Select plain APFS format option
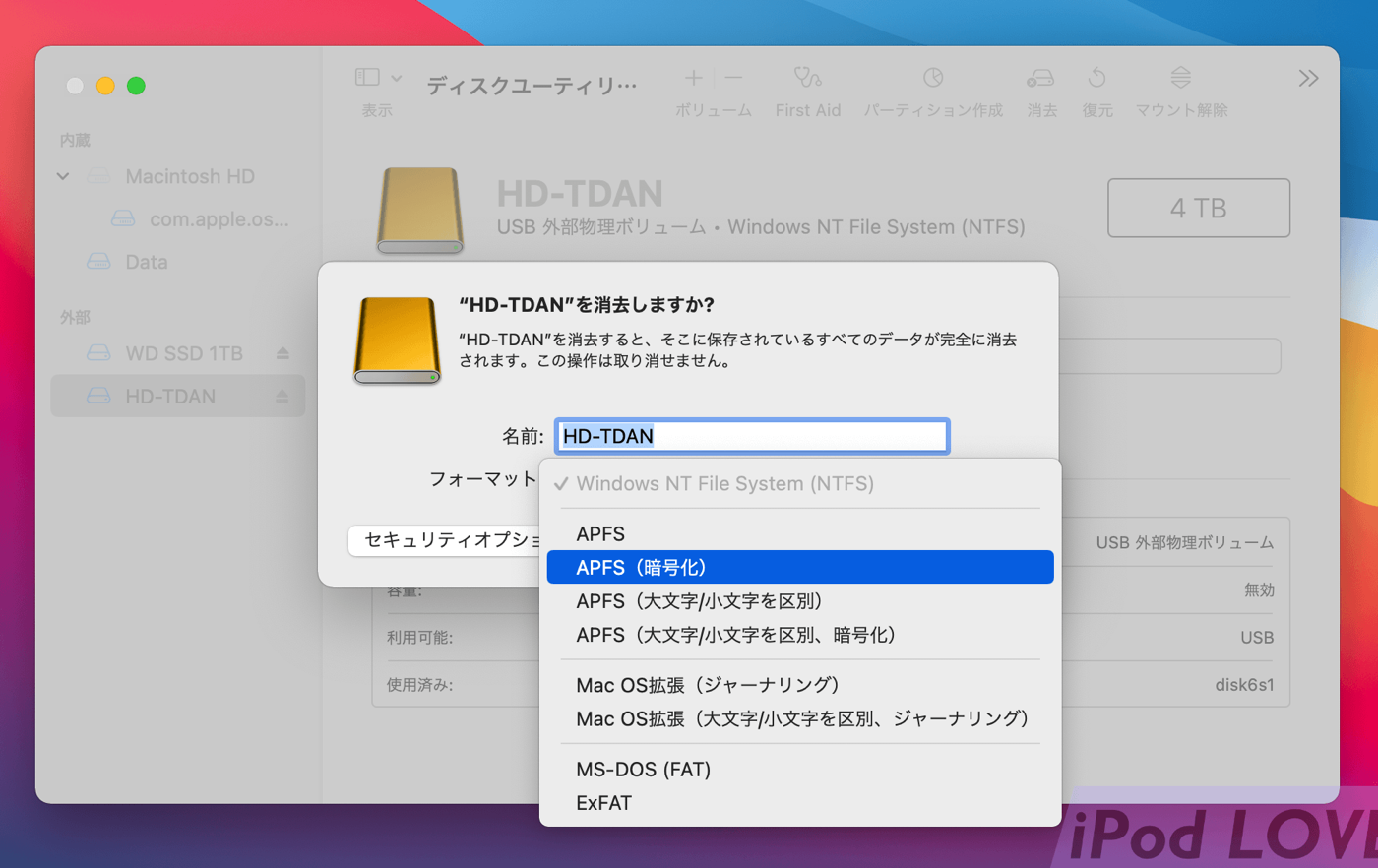The image size is (1378, 868). [600, 533]
